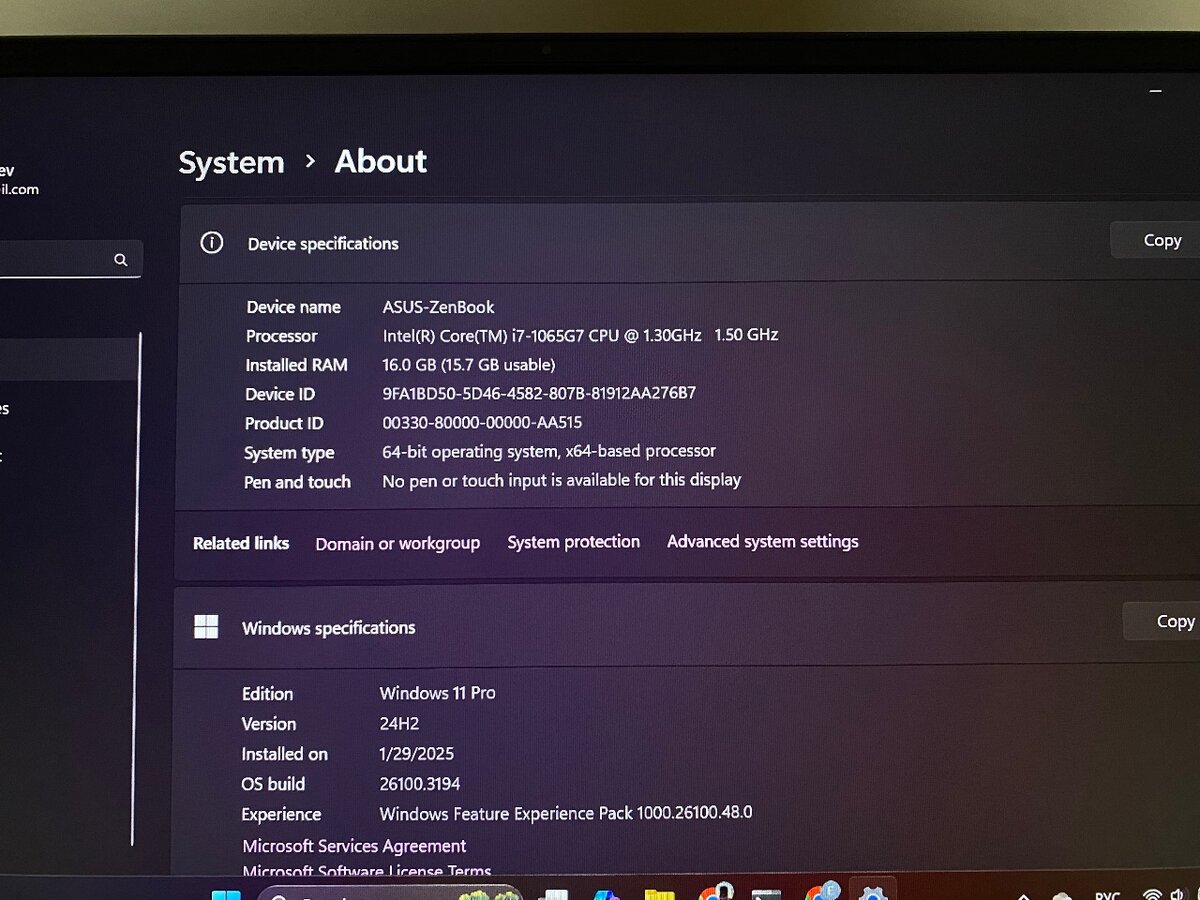Click the РУС language indicator
This screenshot has width=1200, height=900.
coord(1108,893)
